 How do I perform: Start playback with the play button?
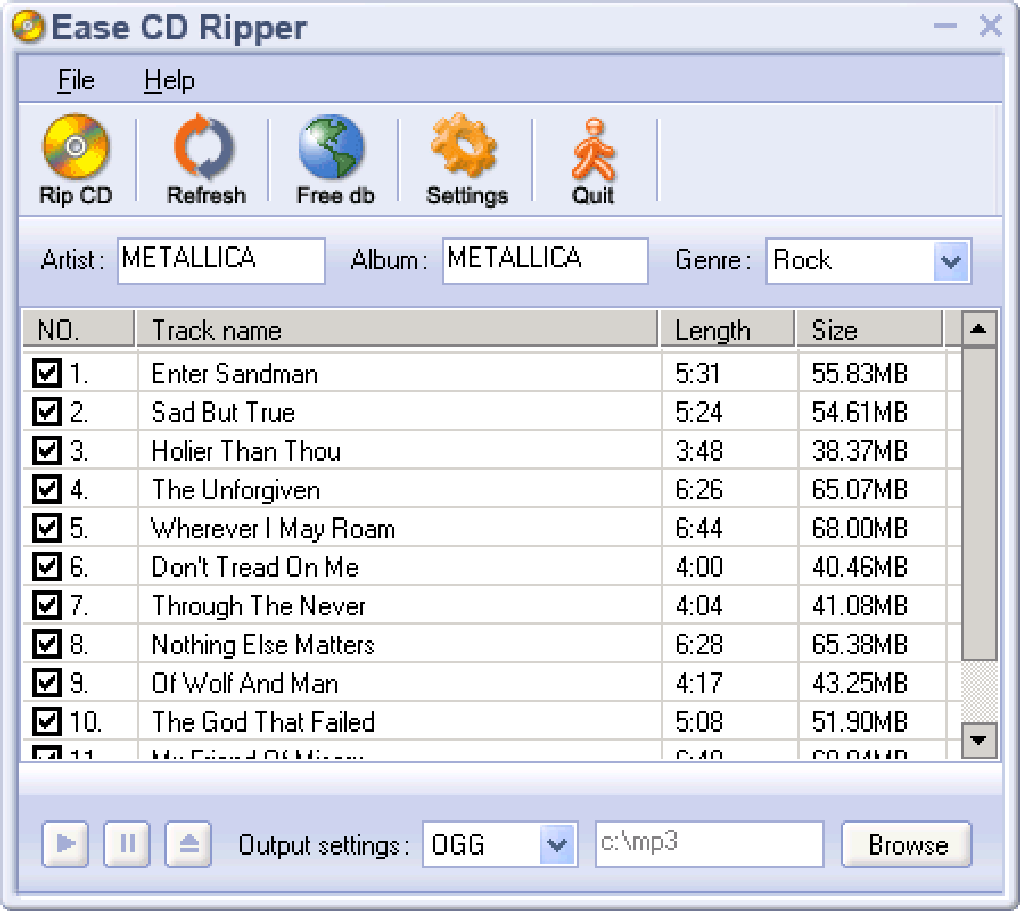coord(65,844)
